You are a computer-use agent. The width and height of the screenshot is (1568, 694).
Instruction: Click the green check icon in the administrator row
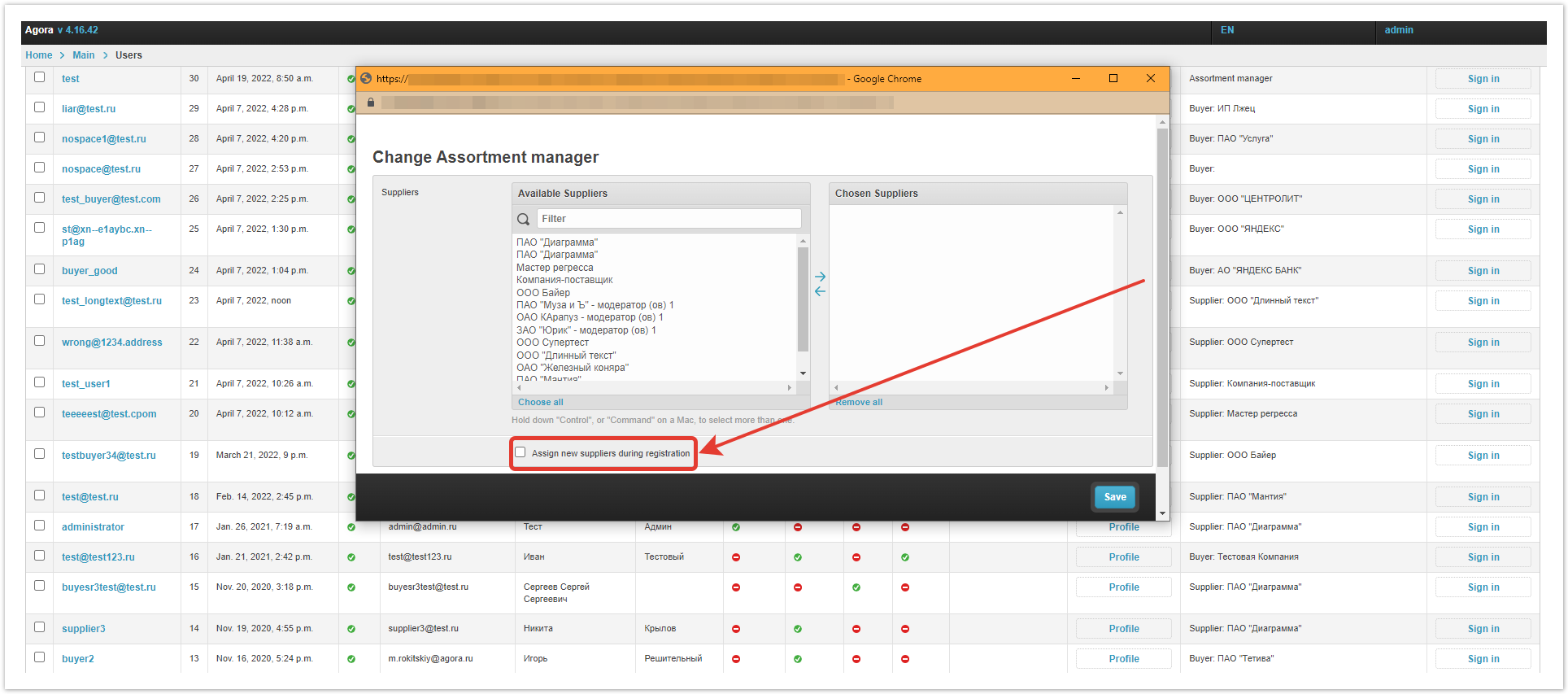pos(351,527)
